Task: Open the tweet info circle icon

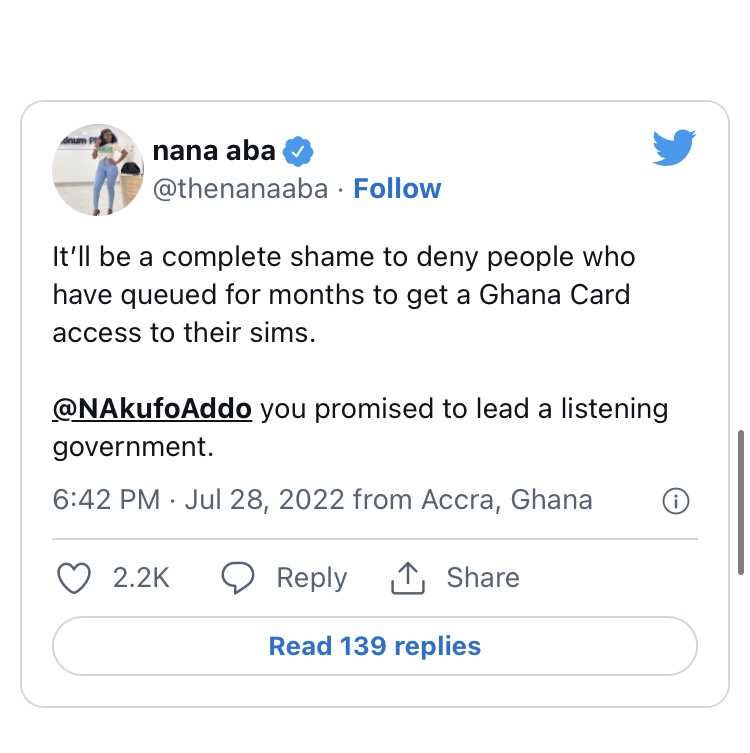Action: coord(676,501)
